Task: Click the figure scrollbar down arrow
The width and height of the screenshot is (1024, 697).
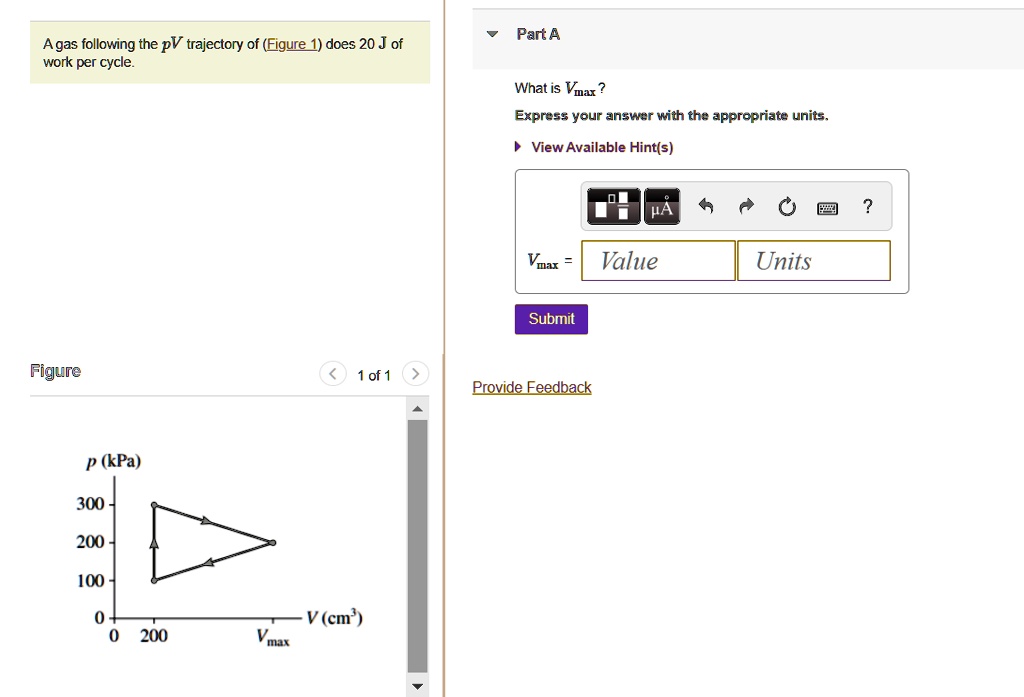Action: tap(417, 686)
